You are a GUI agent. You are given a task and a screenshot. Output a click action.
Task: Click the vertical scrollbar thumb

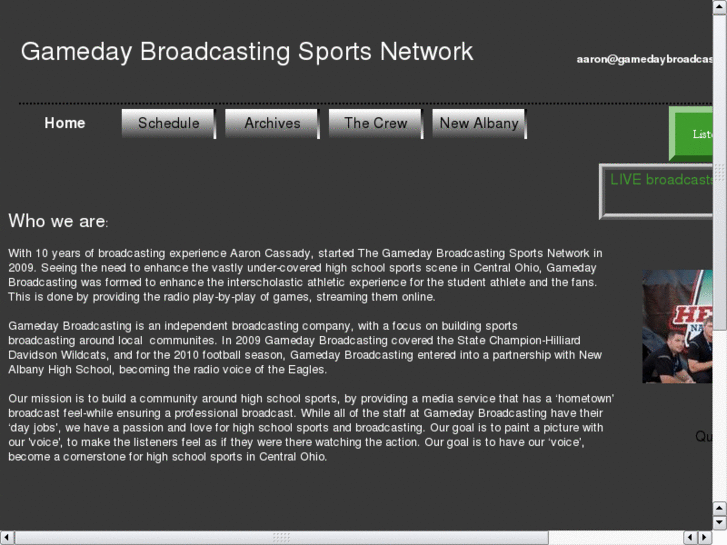tap(720, 173)
